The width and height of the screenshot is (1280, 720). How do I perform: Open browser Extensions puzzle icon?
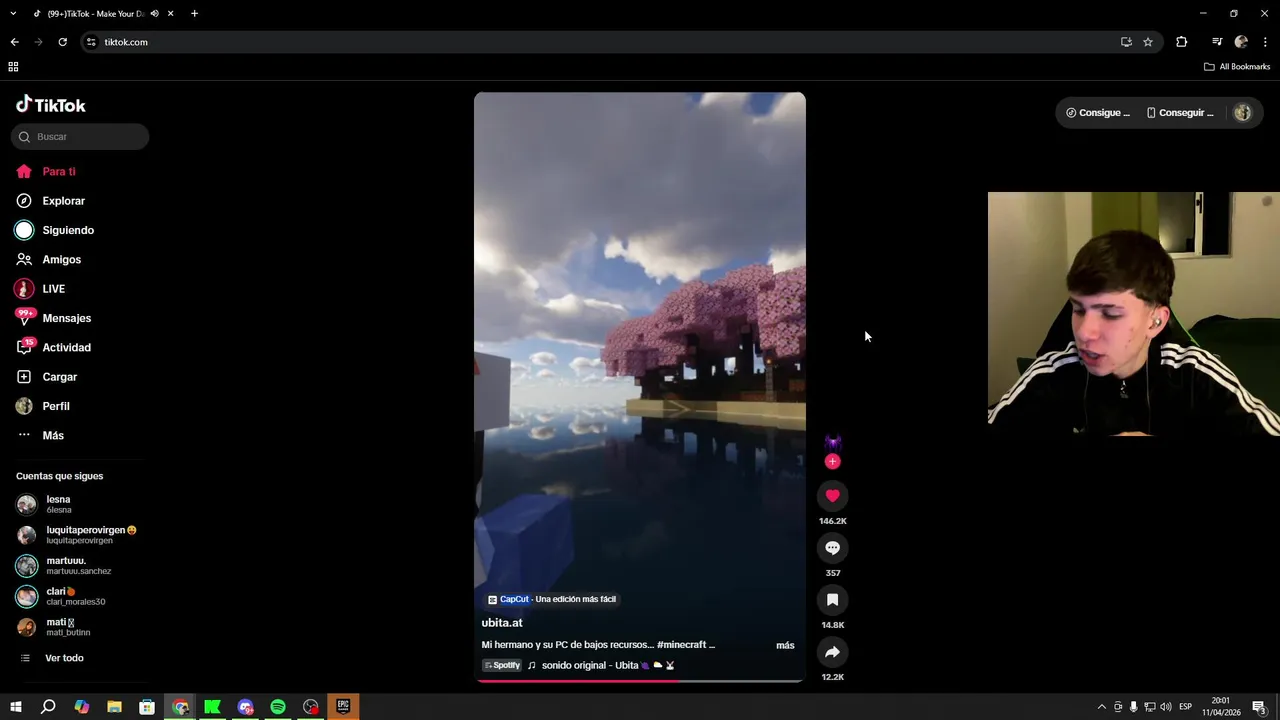(1181, 42)
